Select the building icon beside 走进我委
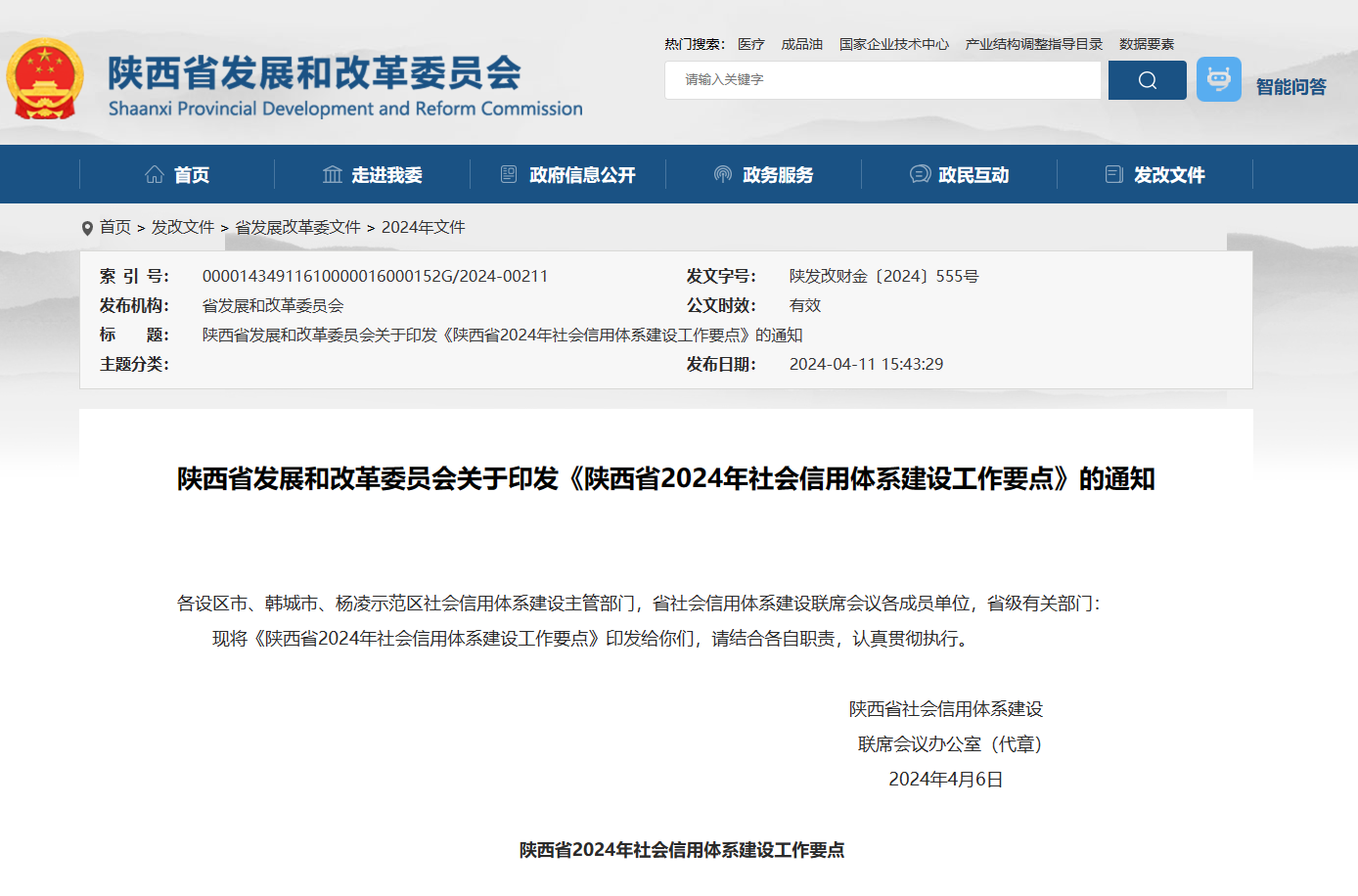 (x=333, y=173)
